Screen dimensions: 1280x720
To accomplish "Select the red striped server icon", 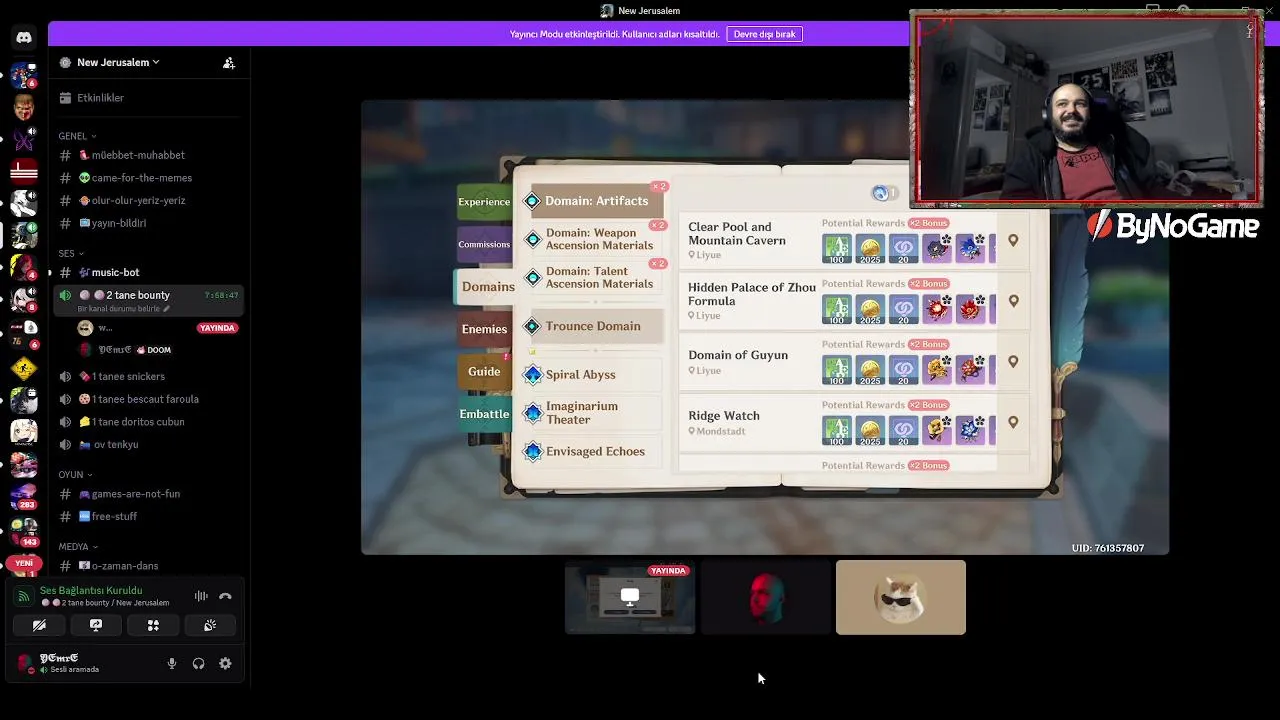I will [x=24, y=170].
